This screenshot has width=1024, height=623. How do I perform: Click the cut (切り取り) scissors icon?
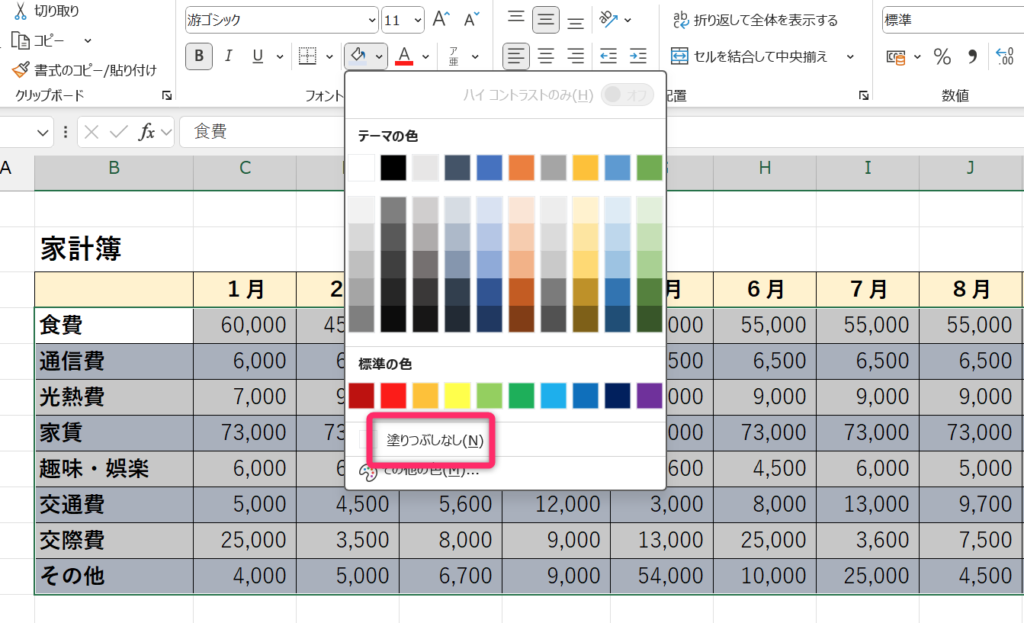(x=19, y=11)
